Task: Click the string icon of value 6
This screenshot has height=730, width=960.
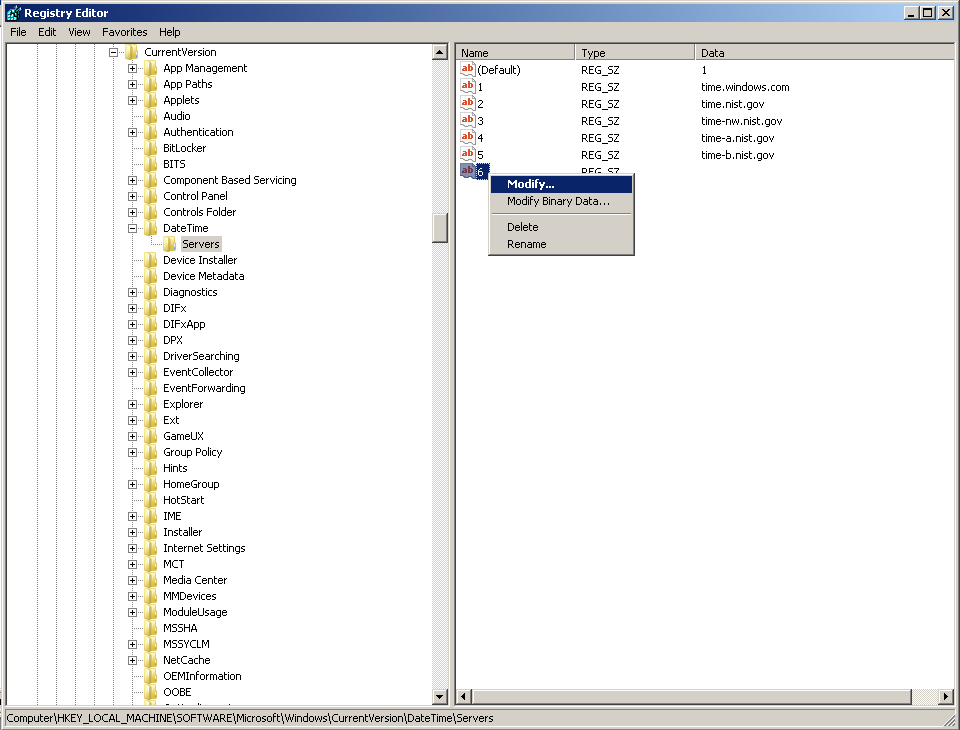Action: click(x=468, y=171)
